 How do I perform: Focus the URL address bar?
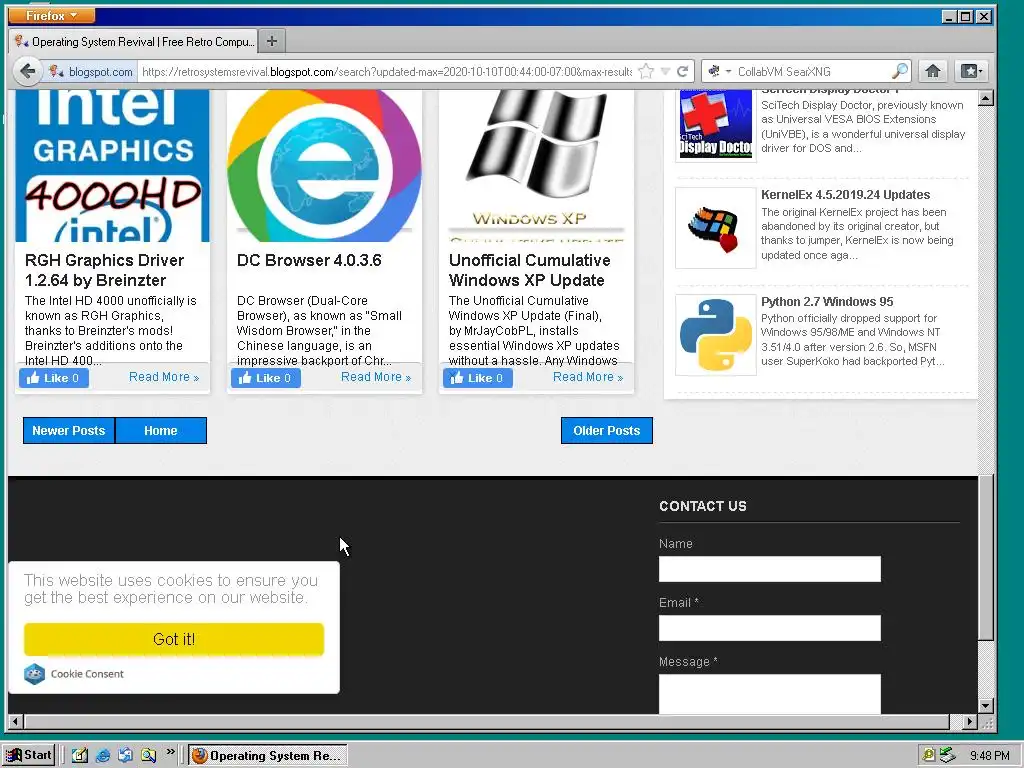click(387, 71)
